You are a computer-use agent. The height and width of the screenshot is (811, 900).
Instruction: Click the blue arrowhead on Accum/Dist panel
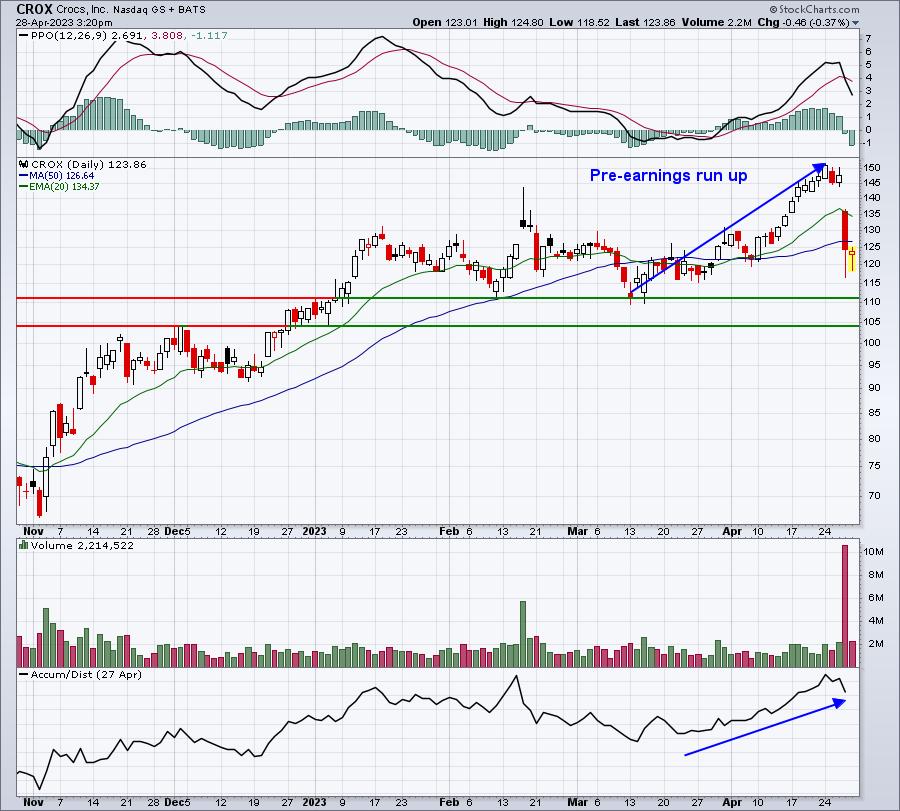pos(839,702)
